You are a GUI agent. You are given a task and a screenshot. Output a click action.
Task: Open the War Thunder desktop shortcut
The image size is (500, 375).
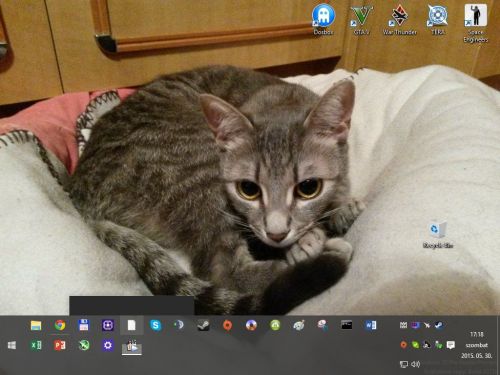(x=400, y=19)
